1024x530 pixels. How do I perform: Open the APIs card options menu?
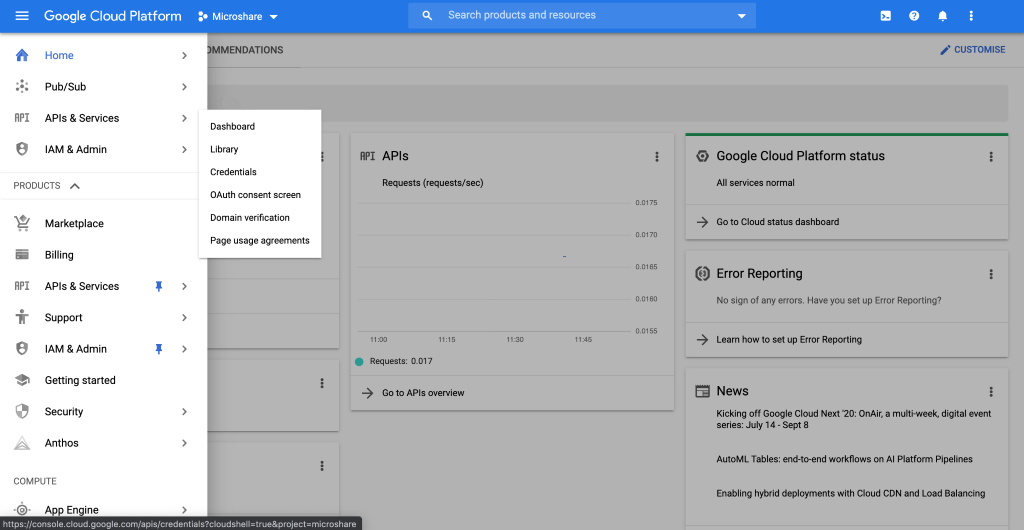click(657, 156)
